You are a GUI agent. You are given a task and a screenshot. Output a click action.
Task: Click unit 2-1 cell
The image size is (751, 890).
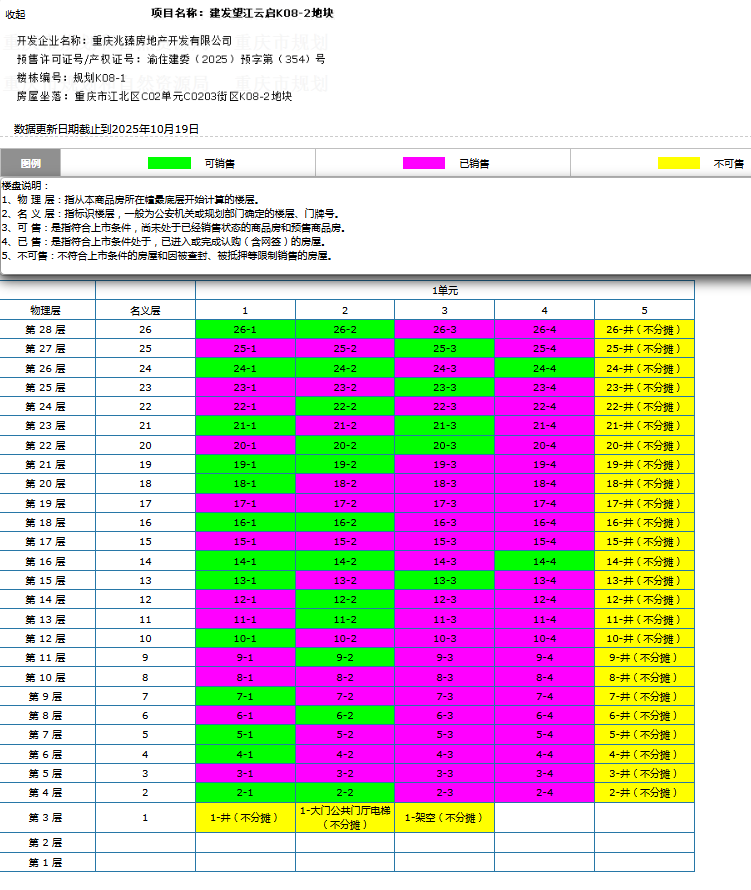tap(245, 792)
